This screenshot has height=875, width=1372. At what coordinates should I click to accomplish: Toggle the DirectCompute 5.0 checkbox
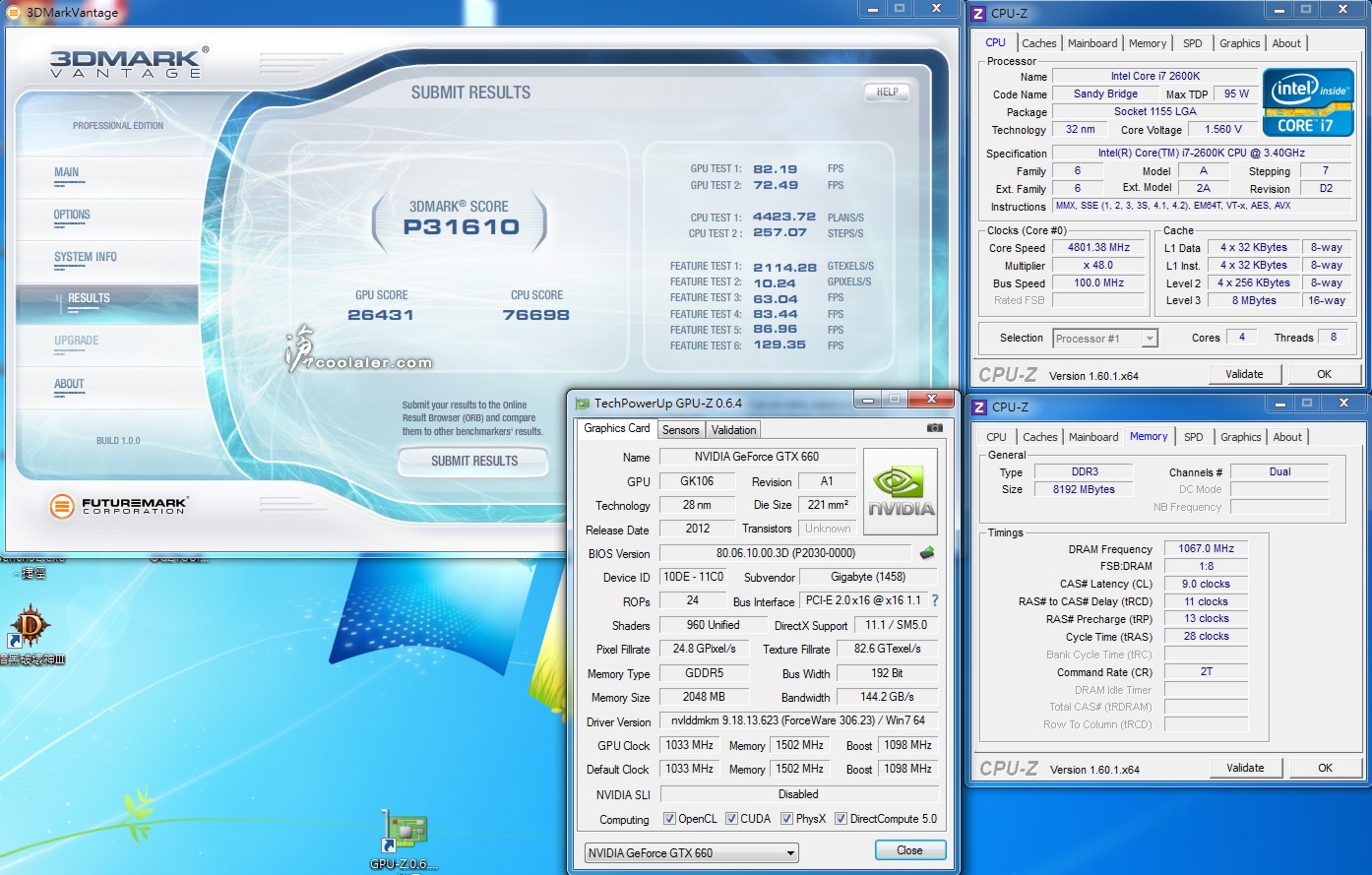click(841, 818)
